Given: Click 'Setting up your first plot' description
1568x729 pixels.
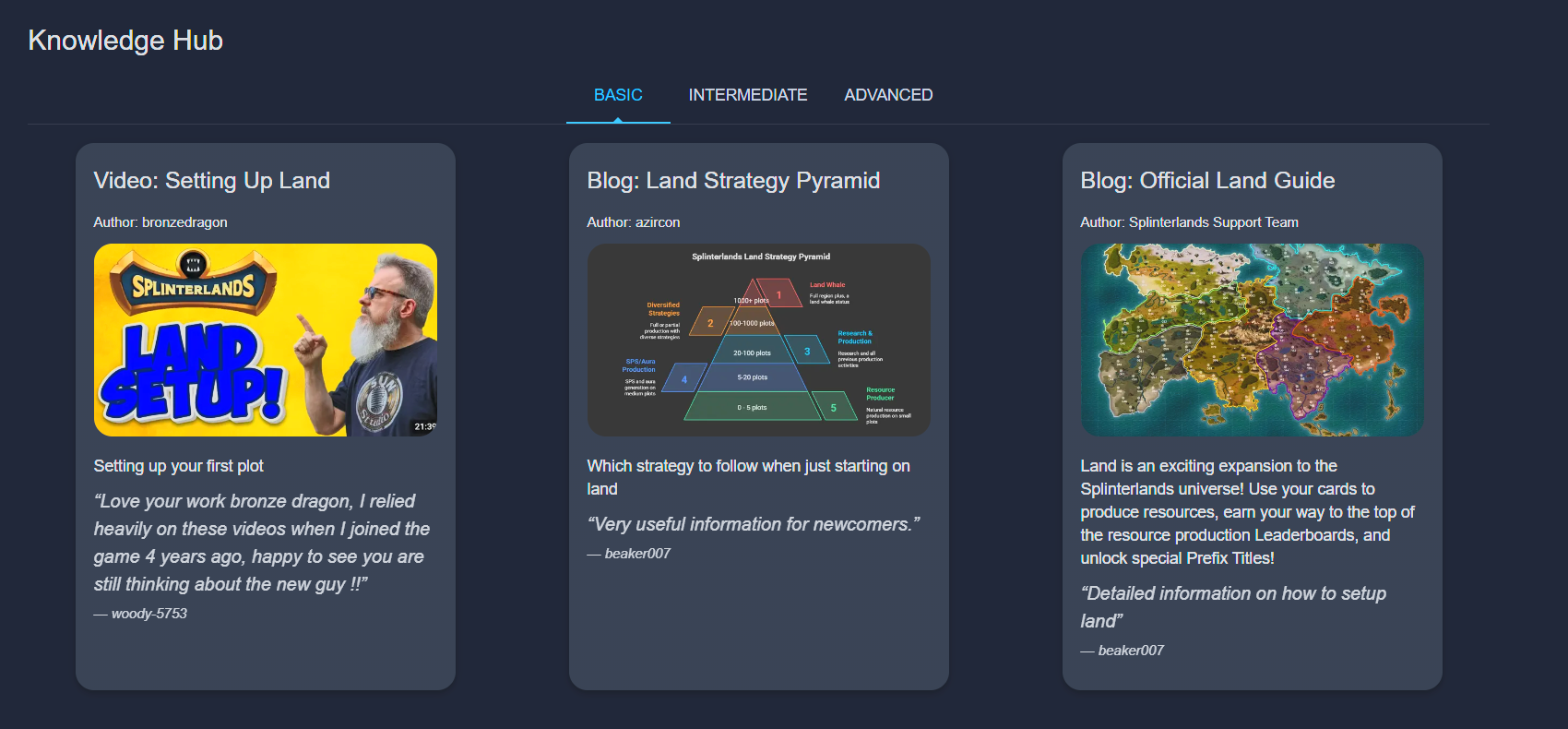Looking at the screenshot, I should pos(179,466).
